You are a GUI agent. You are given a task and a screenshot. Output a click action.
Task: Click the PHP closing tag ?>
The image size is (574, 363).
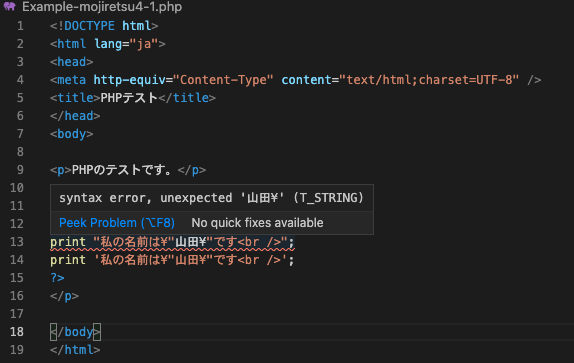57,278
